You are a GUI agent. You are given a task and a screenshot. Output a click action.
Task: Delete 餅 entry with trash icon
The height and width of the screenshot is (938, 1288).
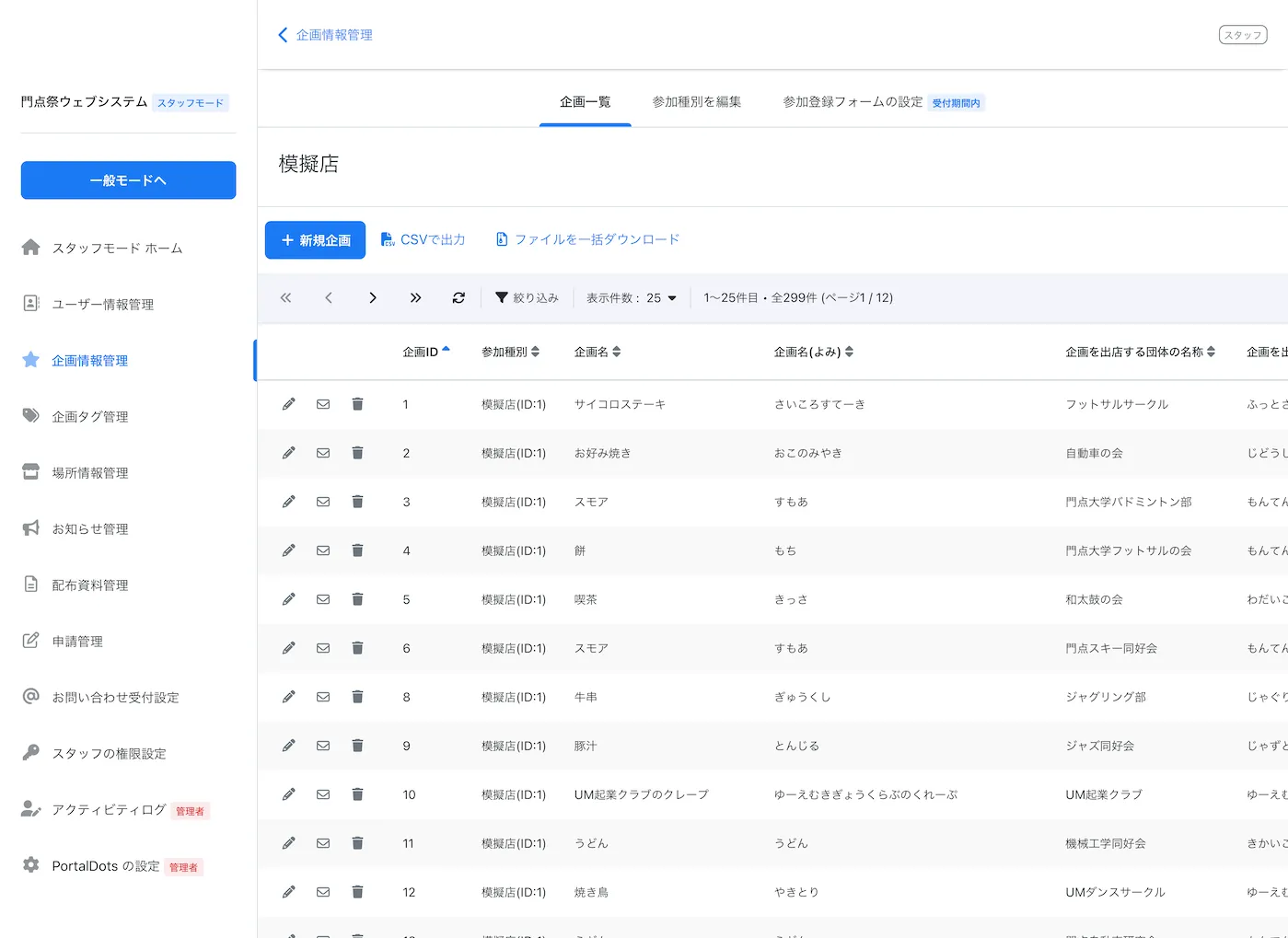click(x=357, y=550)
